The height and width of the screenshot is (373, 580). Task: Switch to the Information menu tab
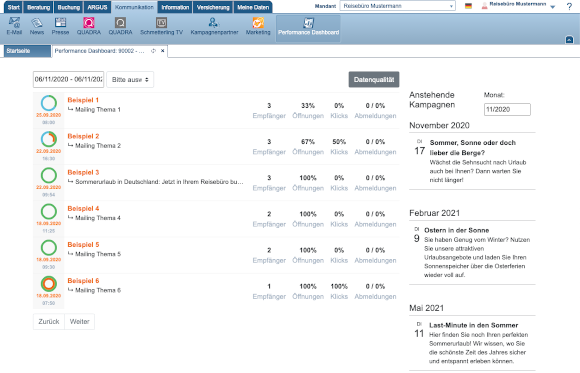175,7
